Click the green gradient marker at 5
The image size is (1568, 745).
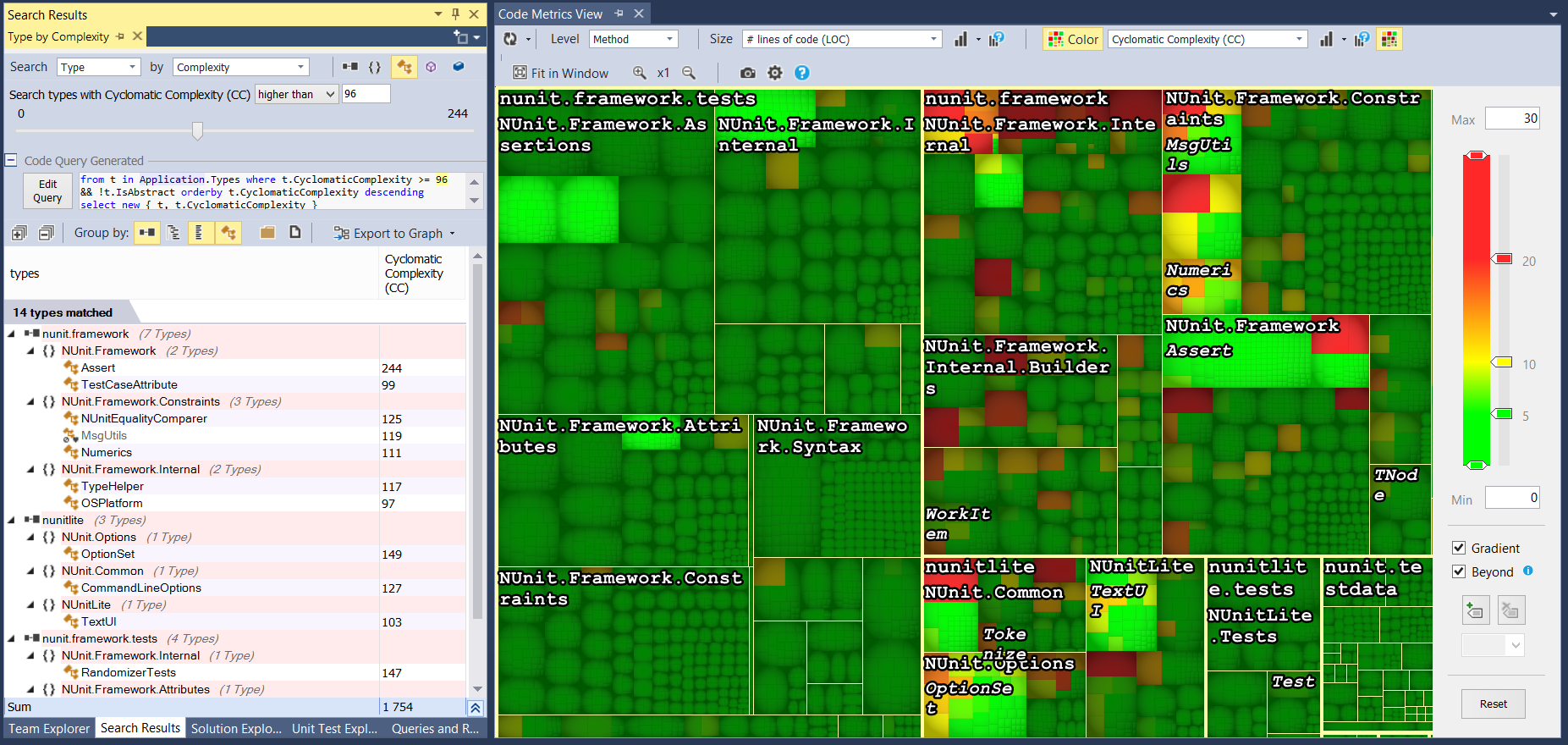click(x=1502, y=413)
